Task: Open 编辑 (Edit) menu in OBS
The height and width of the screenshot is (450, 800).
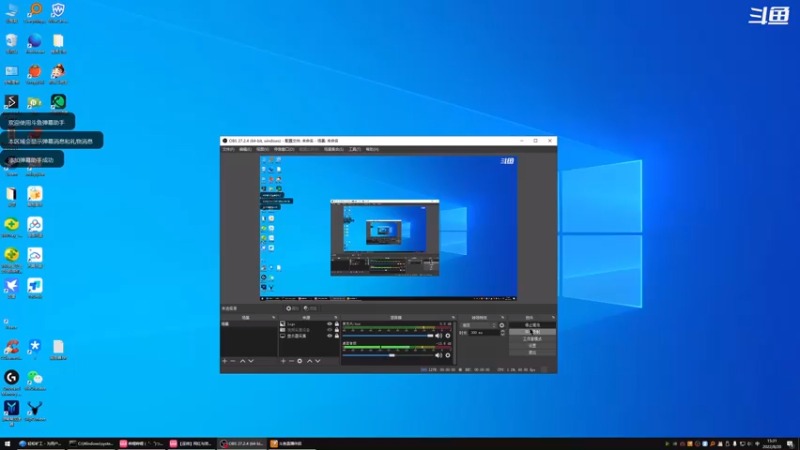Action: [x=245, y=149]
